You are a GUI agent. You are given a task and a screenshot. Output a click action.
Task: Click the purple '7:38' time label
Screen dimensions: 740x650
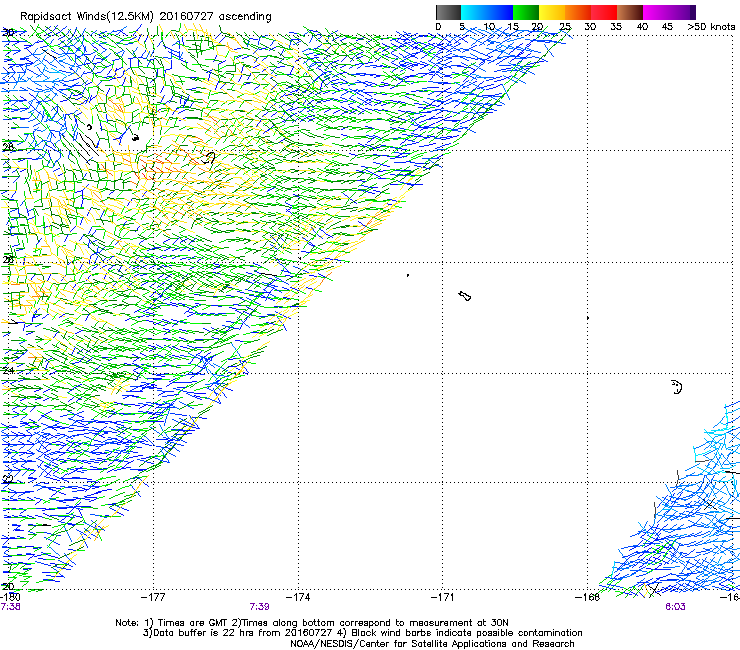[x=10, y=607]
